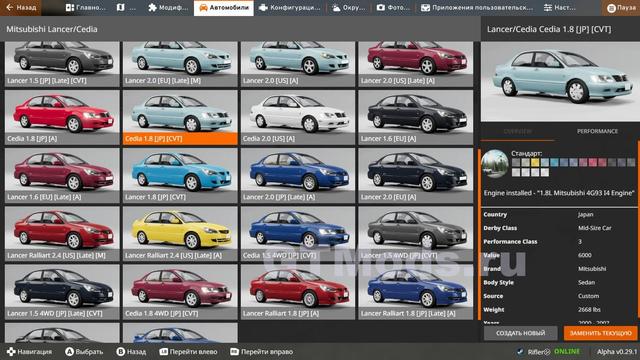Viewport: 640px width, 360px height.
Task: Click the Alpha v0.29.1 version label
Action: [x=617, y=351]
